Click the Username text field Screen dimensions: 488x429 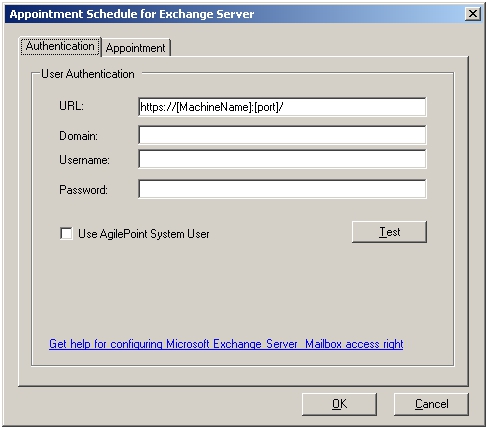(282, 159)
